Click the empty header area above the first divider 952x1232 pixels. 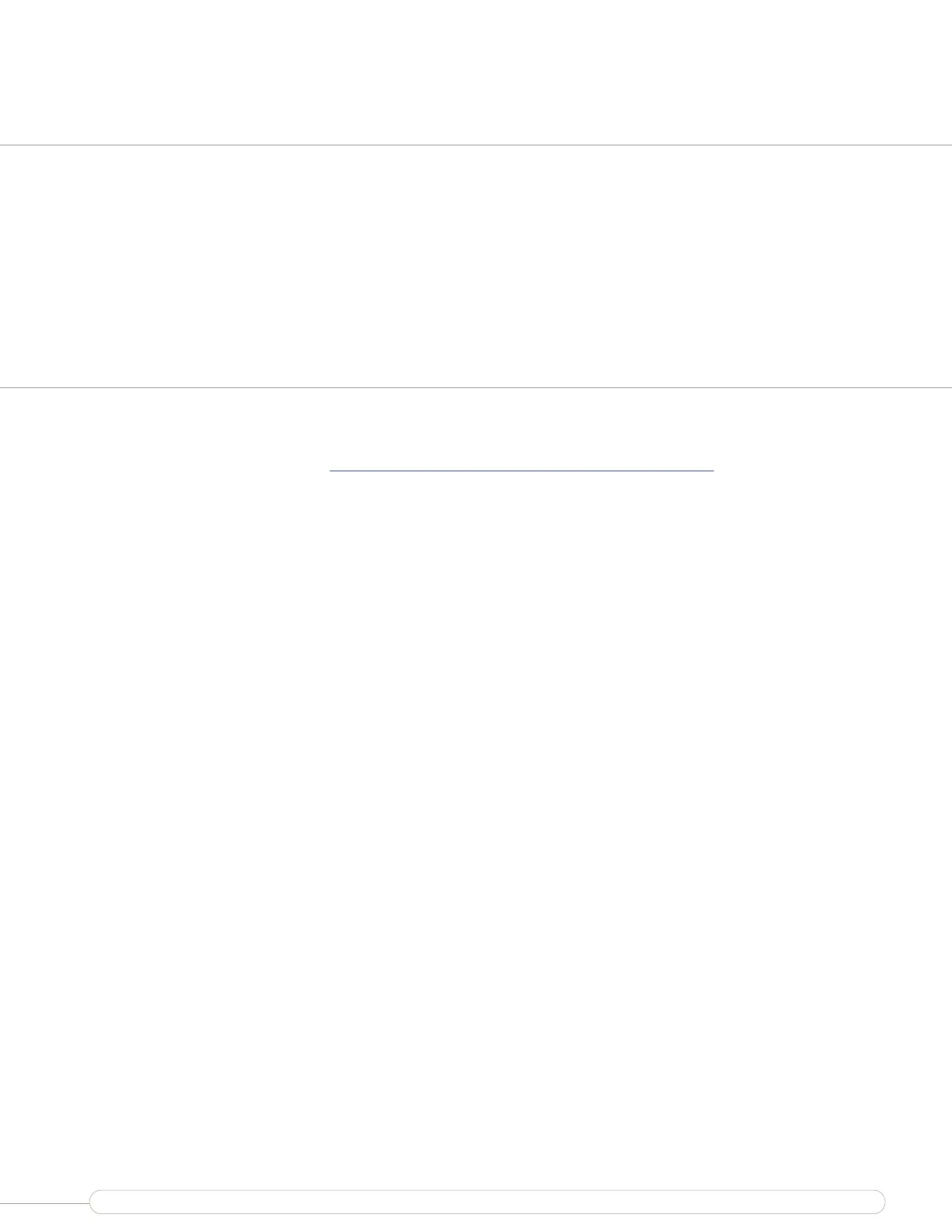pos(476,72)
